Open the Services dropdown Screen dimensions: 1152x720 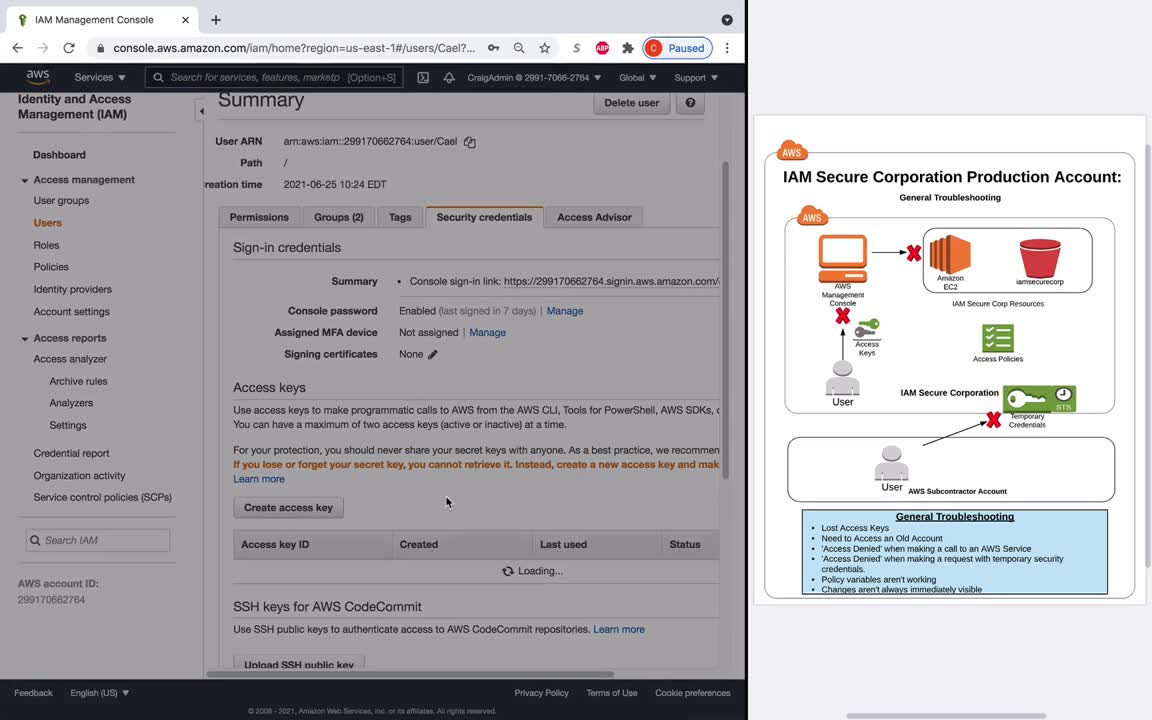pyautogui.click(x=99, y=77)
